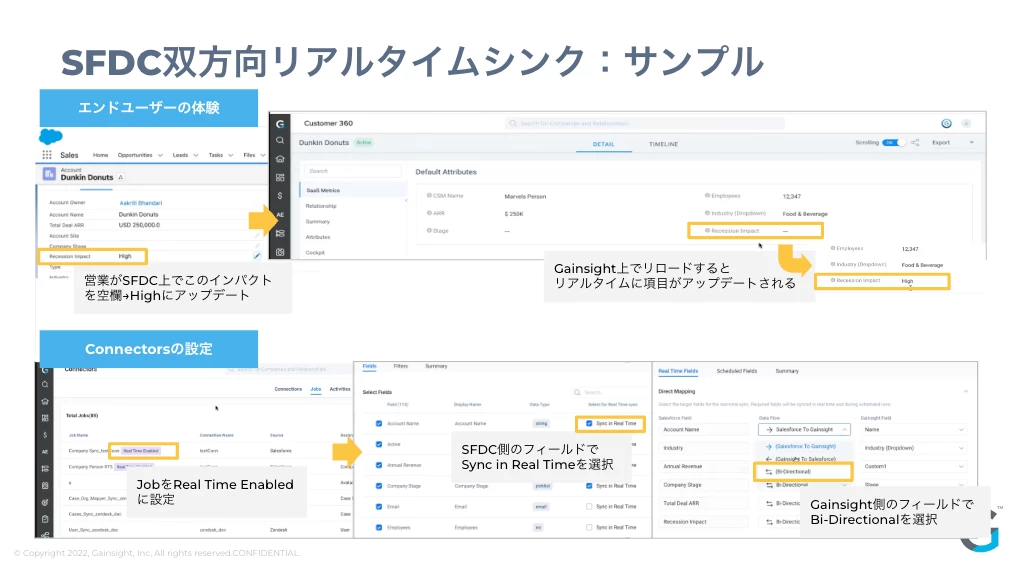Expand the Opportunities menu chevron
Image resolution: width=1017 pixels, height=567 pixels.
(x=160, y=156)
